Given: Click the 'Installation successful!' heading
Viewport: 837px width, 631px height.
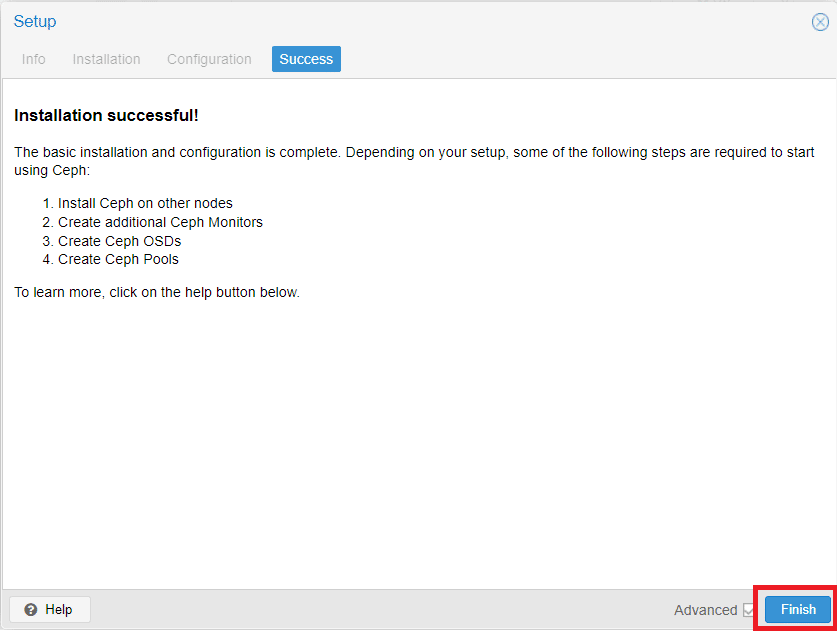Looking at the screenshot, I should coord(106,115).
